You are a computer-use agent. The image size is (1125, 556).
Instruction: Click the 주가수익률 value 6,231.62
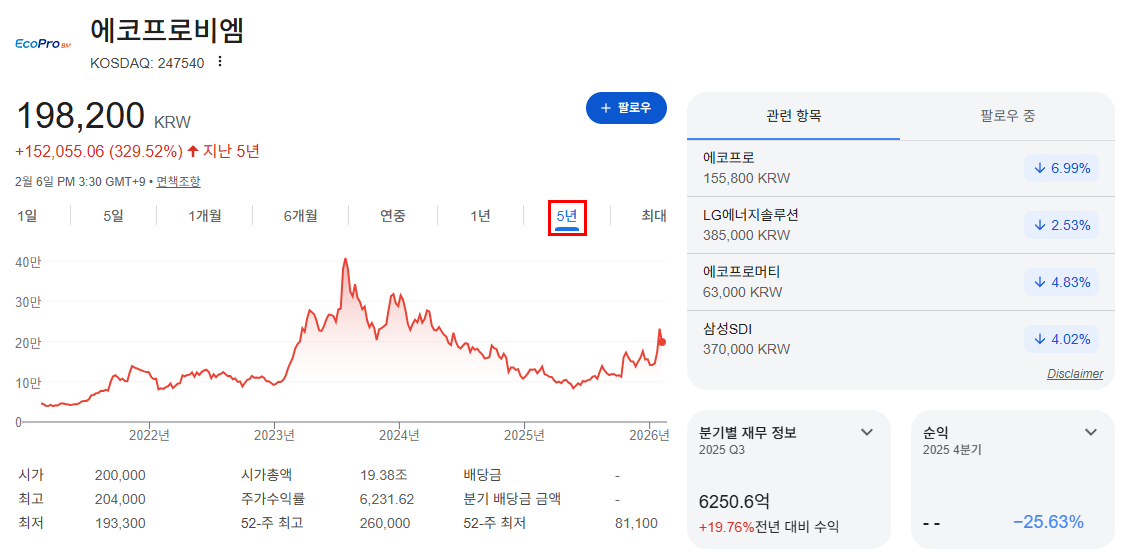pos(387,499)
